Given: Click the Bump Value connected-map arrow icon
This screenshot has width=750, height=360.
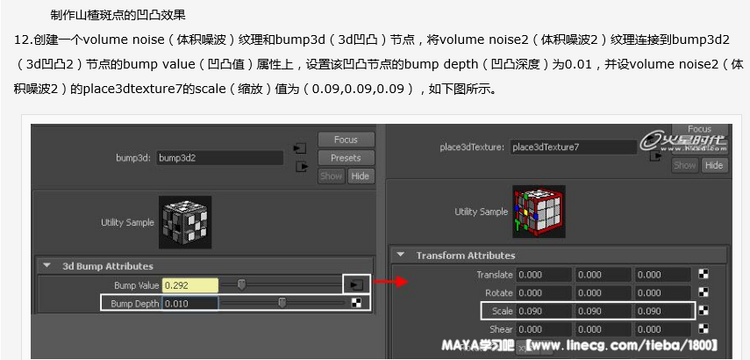Looking at the screenshot, I should click(x=356, y=285).
